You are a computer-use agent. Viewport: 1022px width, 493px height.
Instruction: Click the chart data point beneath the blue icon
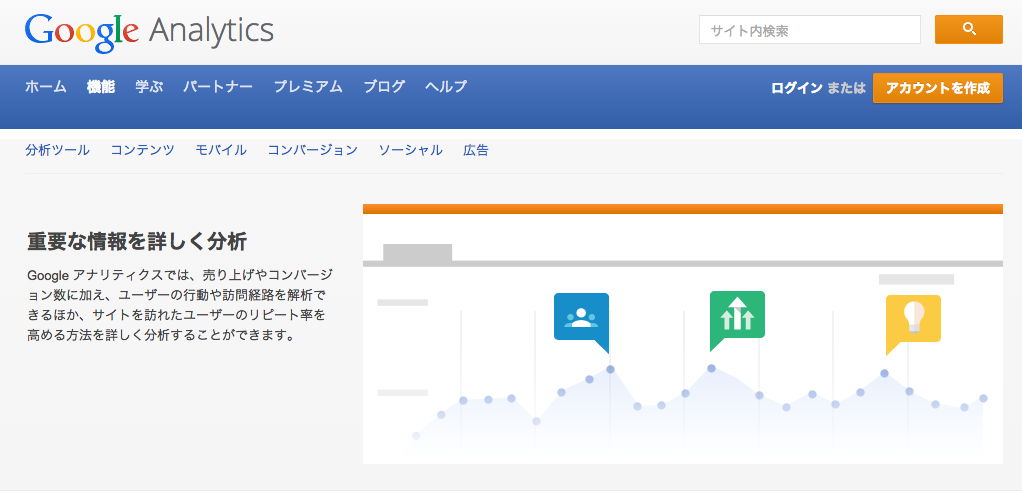tap(610, 369)
